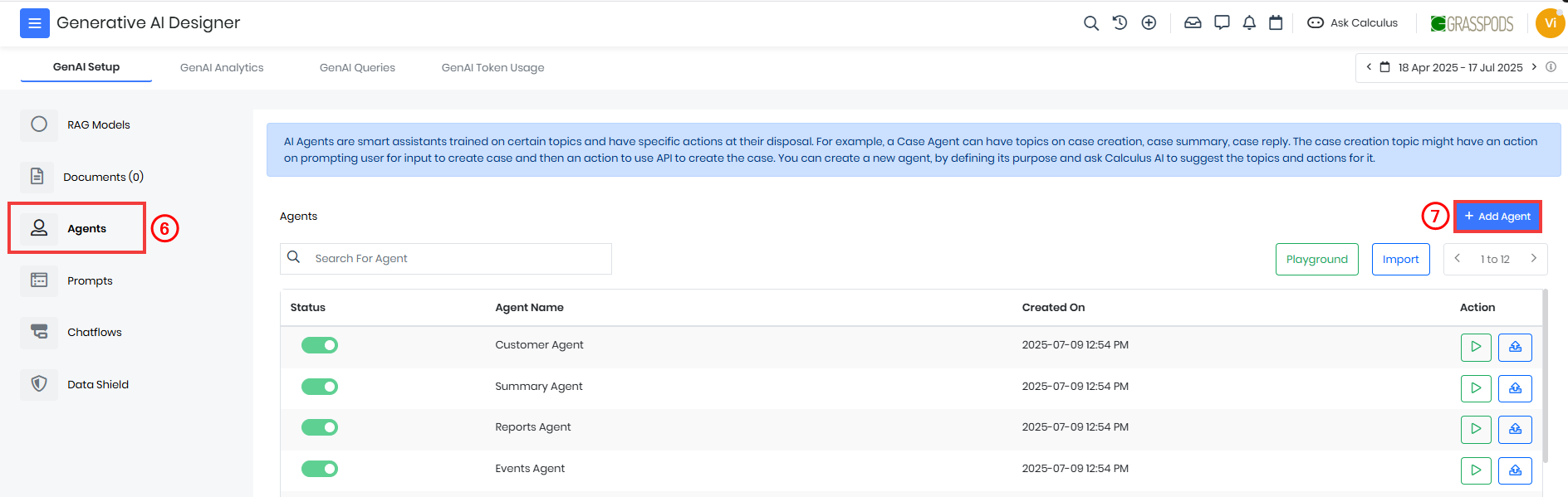Open the calendar icon in top bar
Image resolution: width=1568 pixels, height=497 pixels.
(x=1276, y=23)
